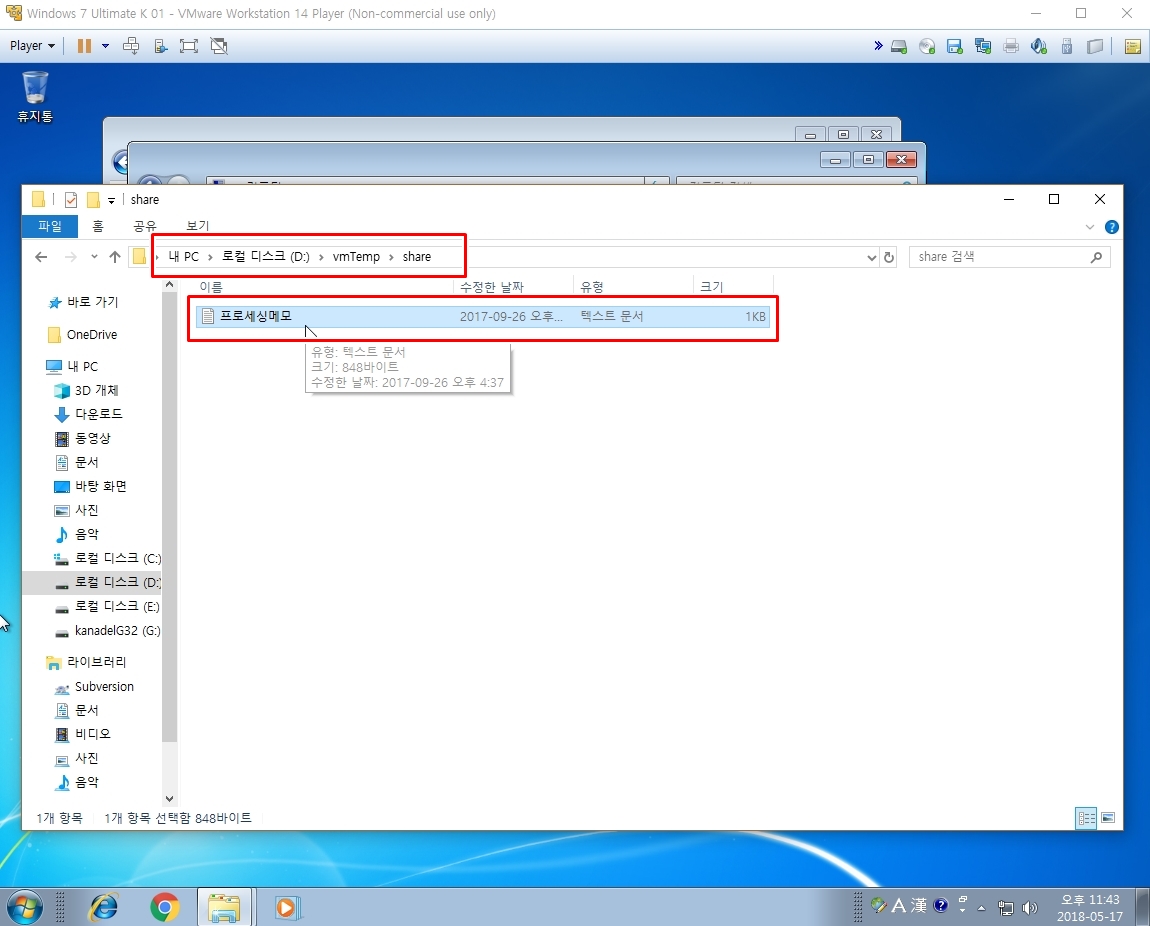This screenshot has width=1150, height=926.
Task: Open the Recycle Bin on the desktop
Action: pos(34,96)
